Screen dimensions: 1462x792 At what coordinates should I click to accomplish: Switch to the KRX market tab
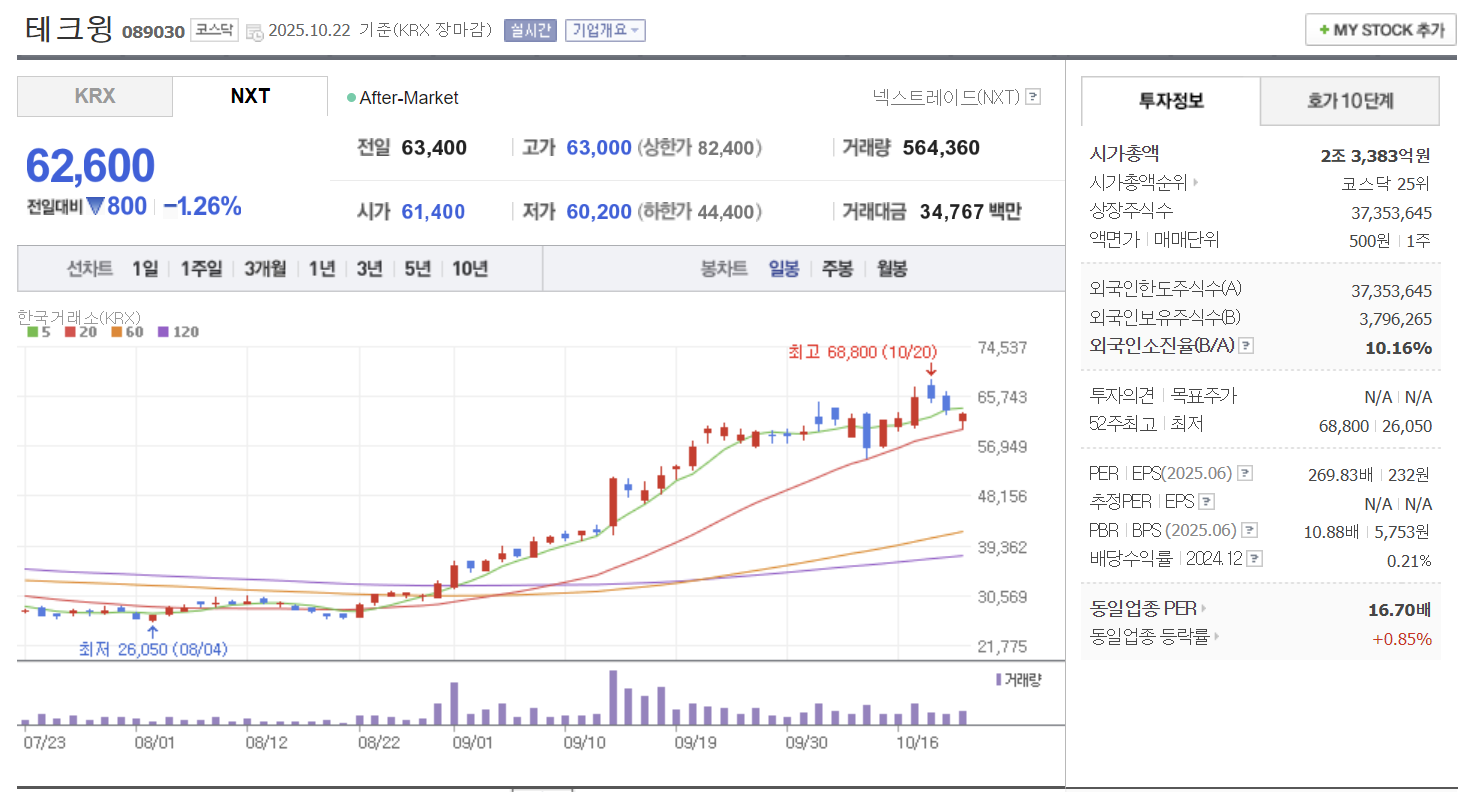click(94, 96)
